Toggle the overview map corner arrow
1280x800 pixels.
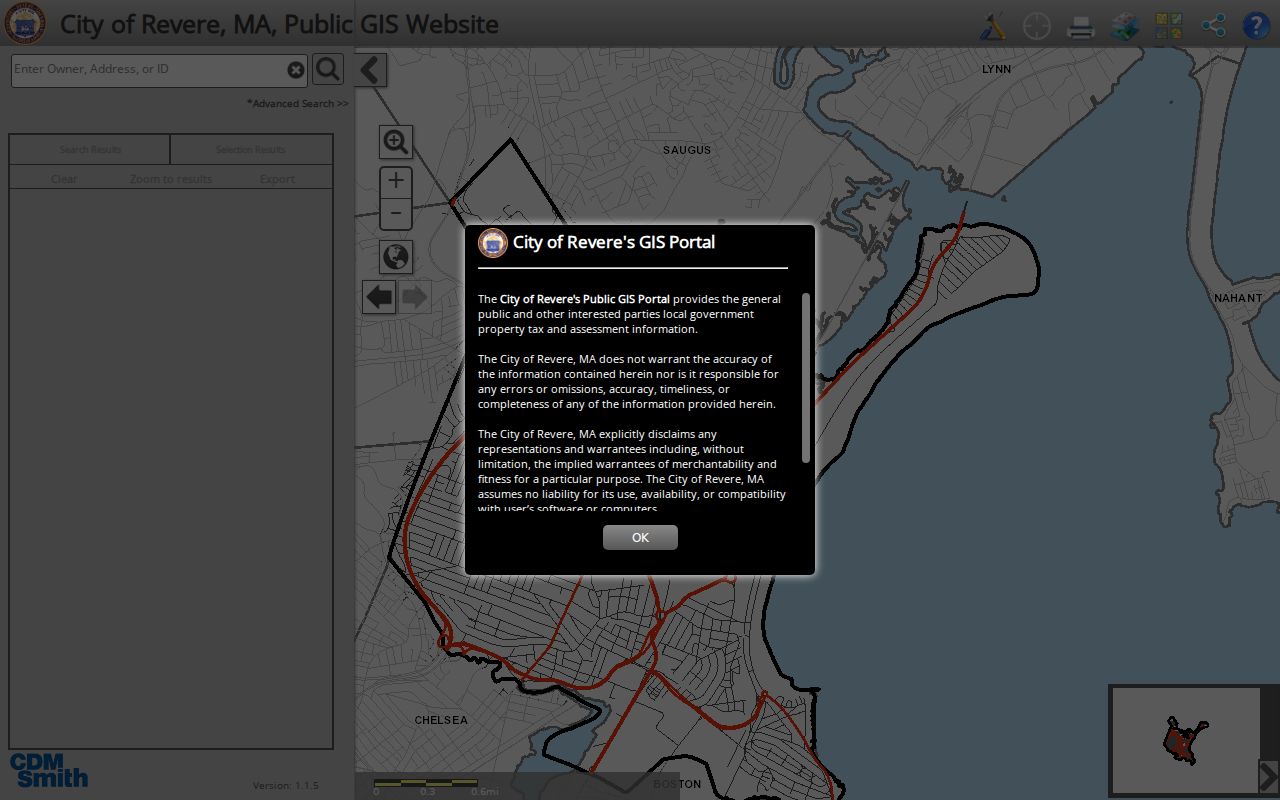point(1268,776)
